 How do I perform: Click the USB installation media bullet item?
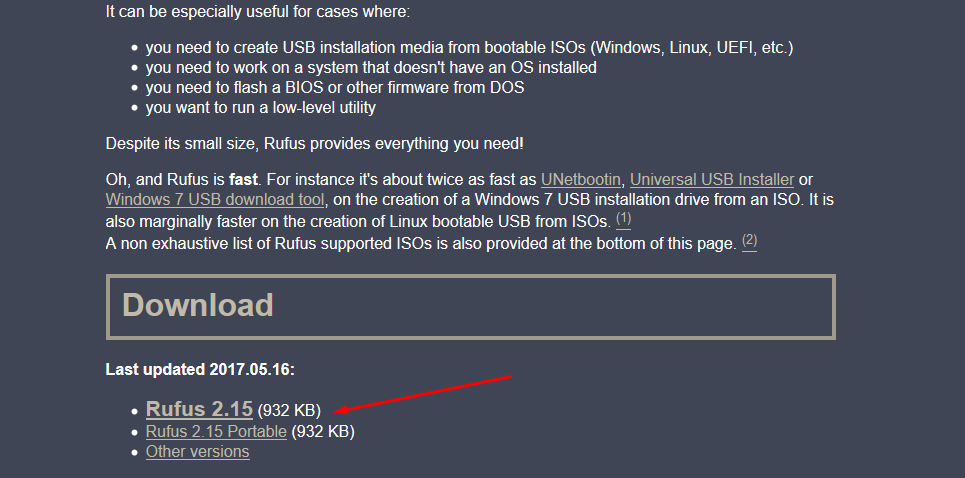tap(470, 48)
